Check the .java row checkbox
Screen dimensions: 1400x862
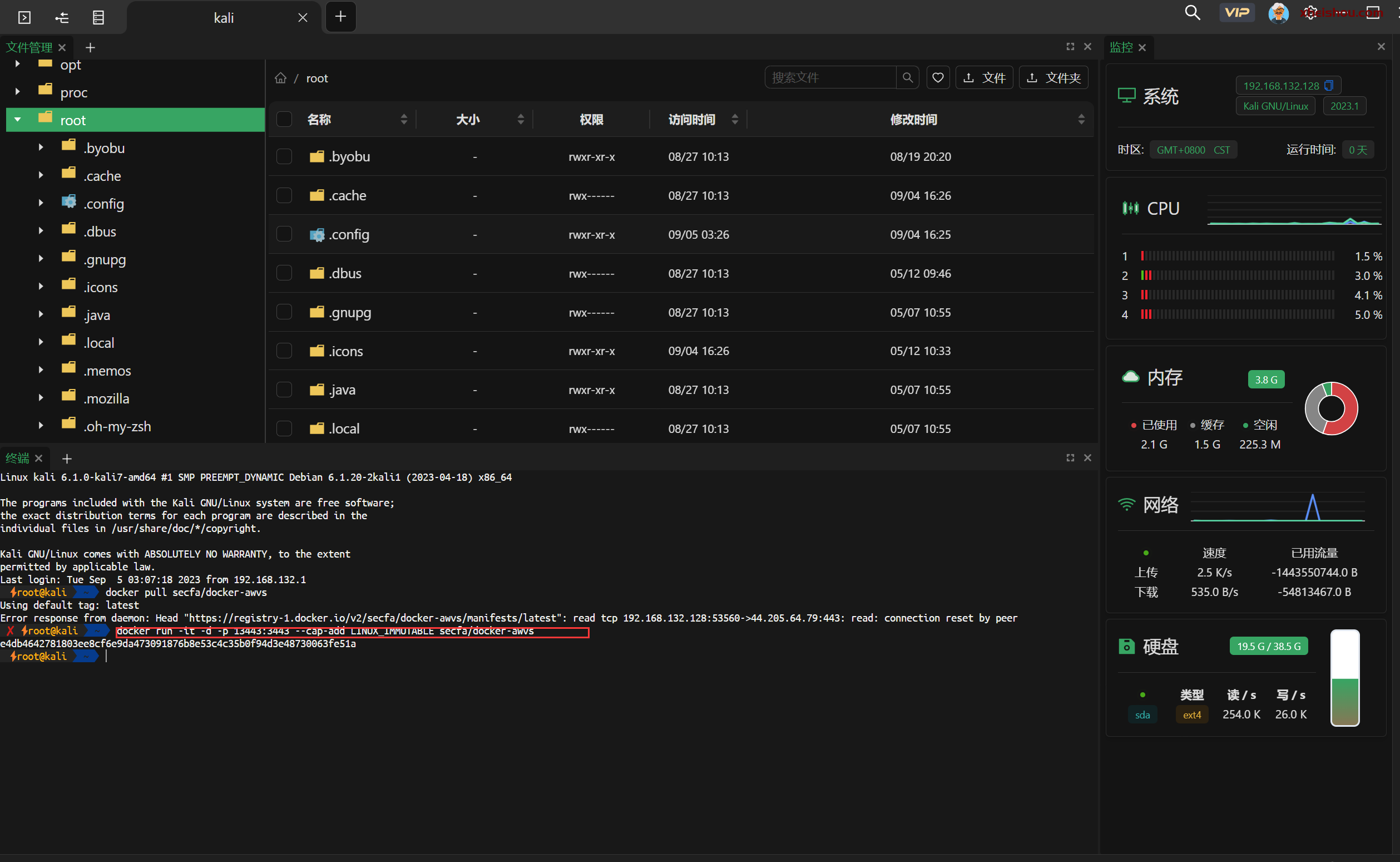point(284,390)
